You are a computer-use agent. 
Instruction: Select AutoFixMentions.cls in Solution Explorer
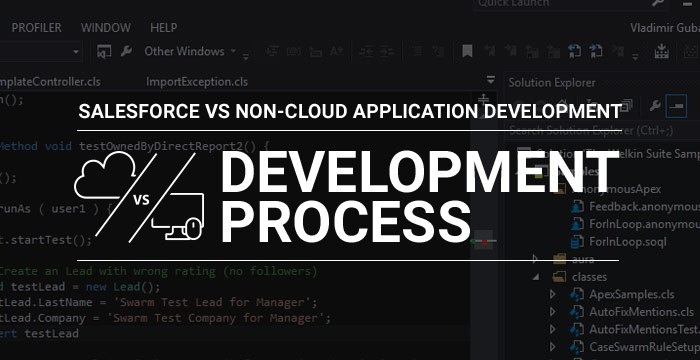(x=642, y=312)
